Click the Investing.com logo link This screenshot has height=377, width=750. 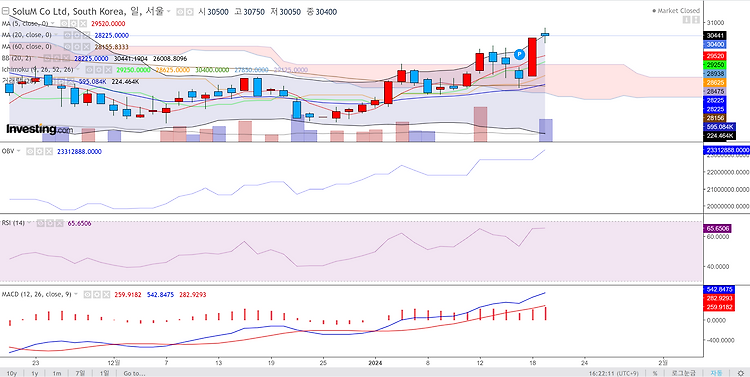[40, 129]
